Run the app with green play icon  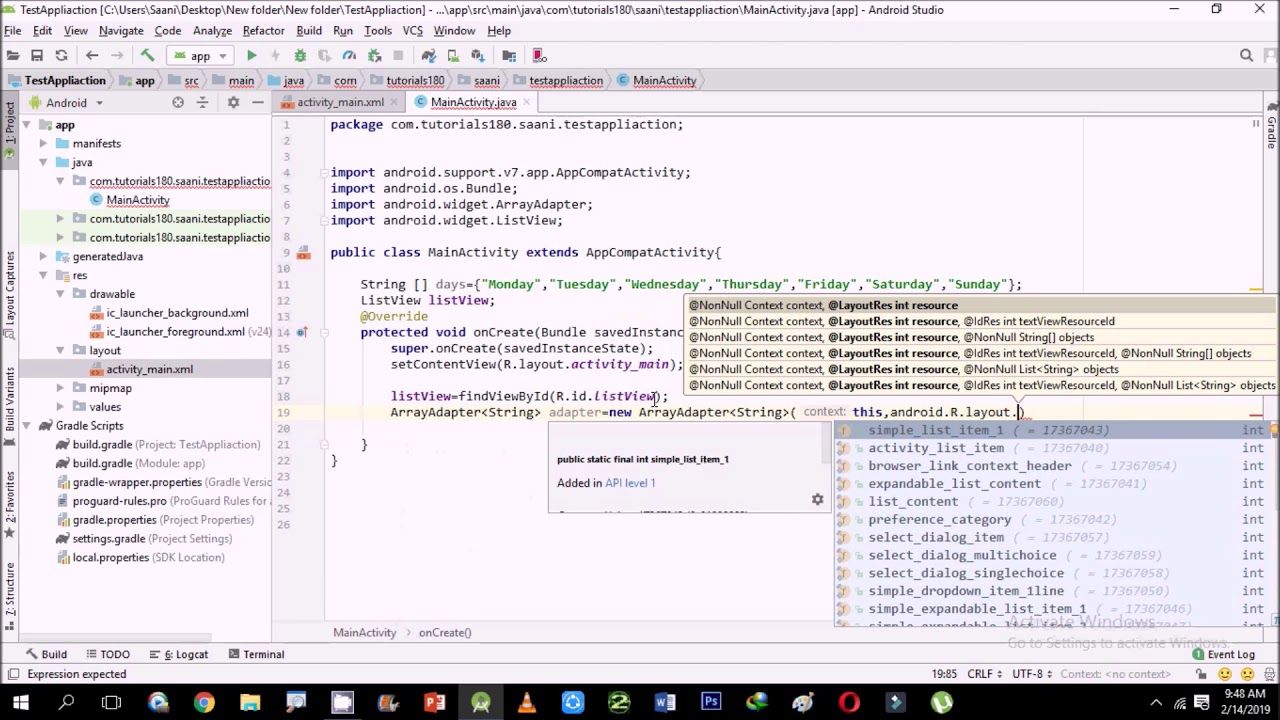tap(251, 56)
